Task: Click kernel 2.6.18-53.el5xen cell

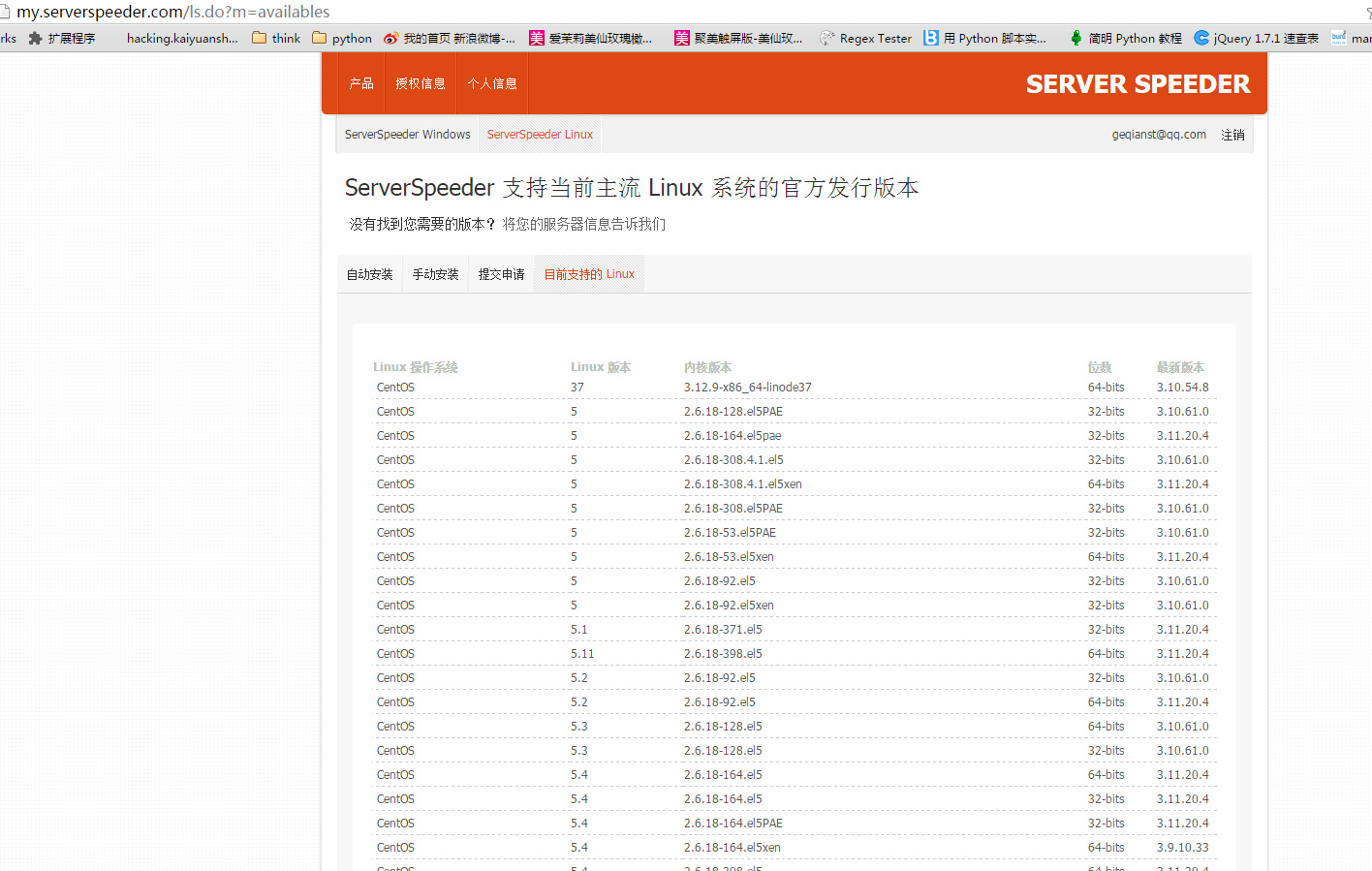Action: [729, 557]
